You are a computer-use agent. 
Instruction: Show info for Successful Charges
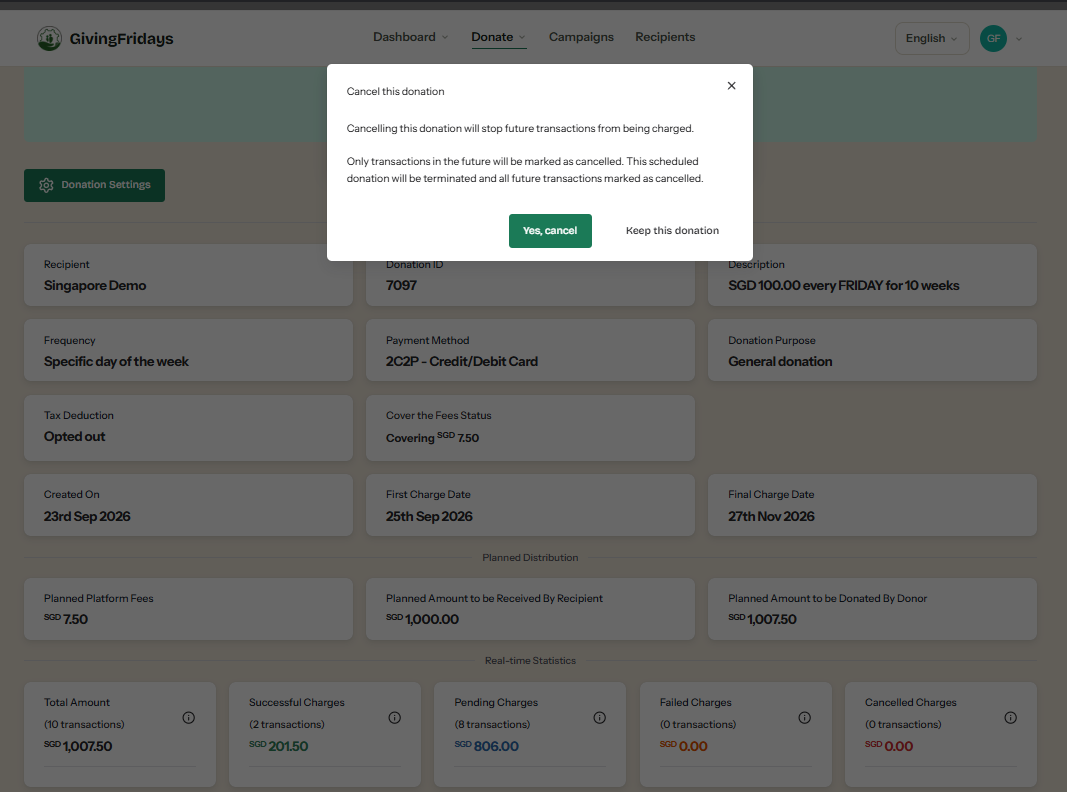[395, 718]
